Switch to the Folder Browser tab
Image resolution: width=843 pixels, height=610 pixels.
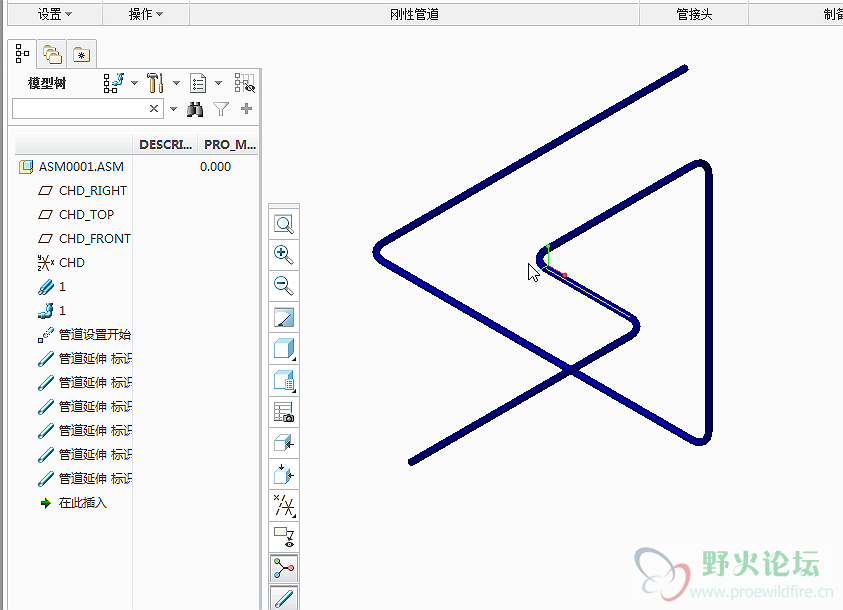[x=52, y=54]
